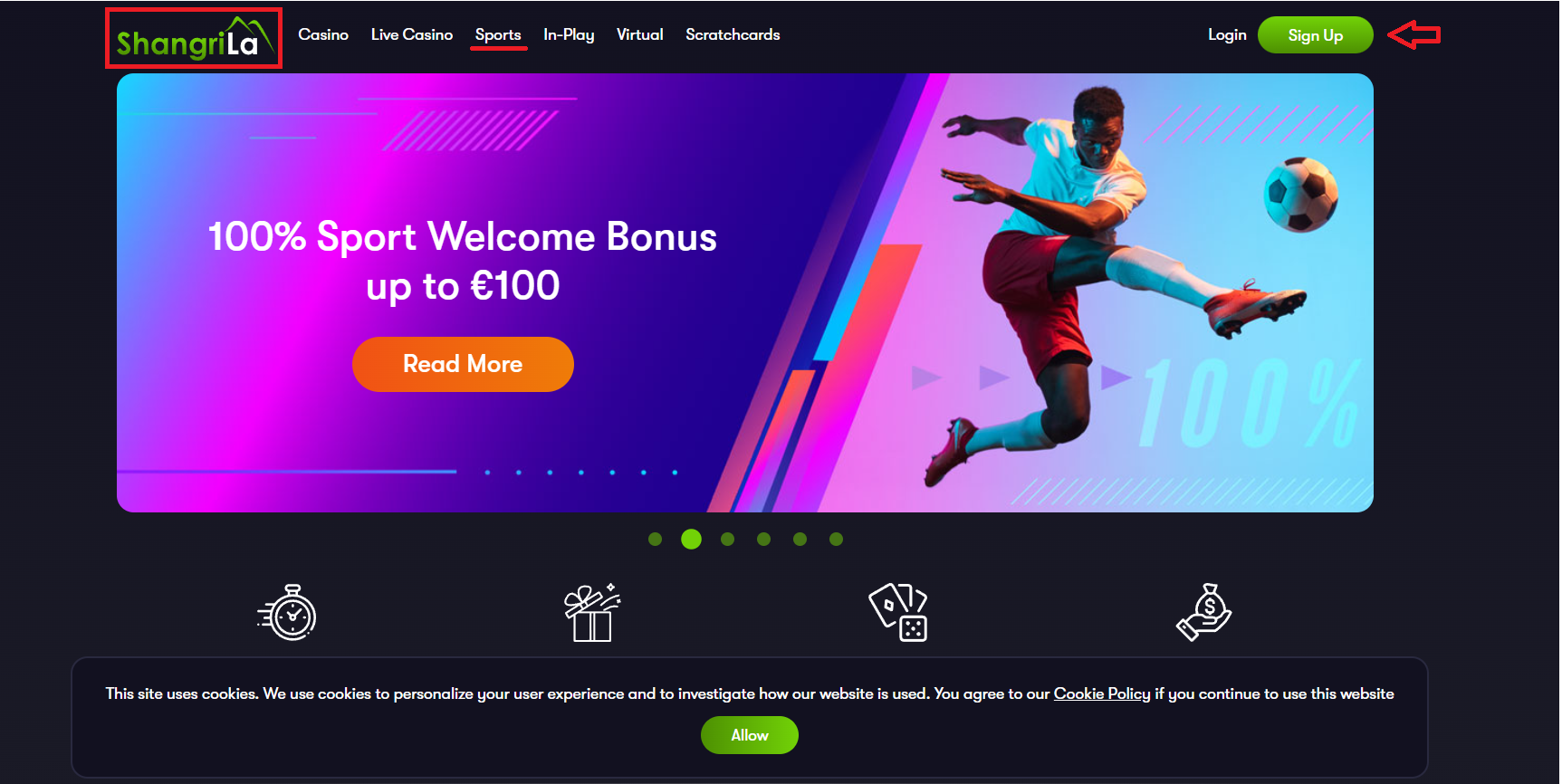The height and width of the screenshot is (784, 1562).
Task: Select the third carousel dot
Action: 728,540
